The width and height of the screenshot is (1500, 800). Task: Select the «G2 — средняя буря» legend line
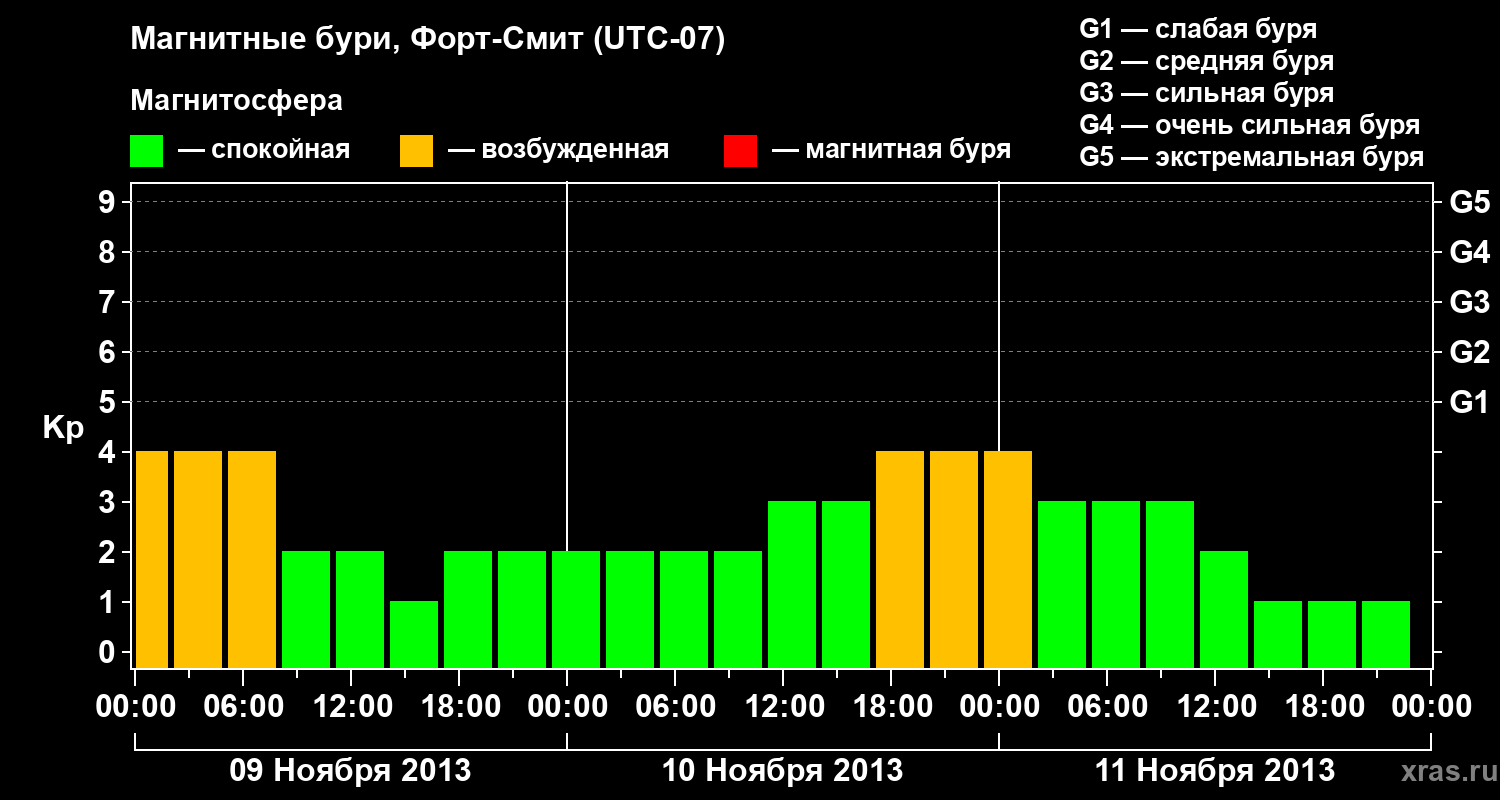(x=1206, y=61)
